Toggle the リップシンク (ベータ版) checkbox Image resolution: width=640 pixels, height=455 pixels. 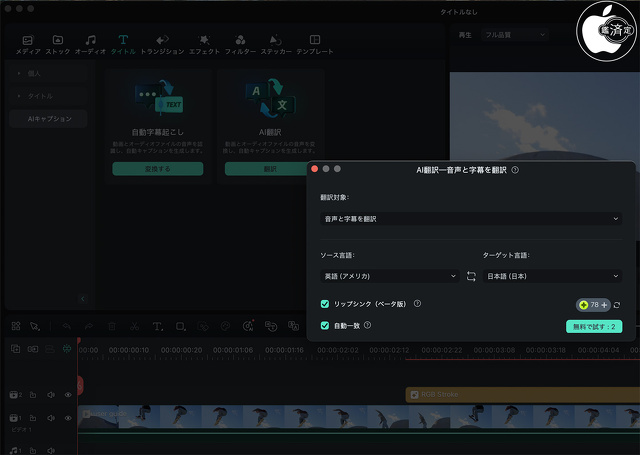click(325, 304)
